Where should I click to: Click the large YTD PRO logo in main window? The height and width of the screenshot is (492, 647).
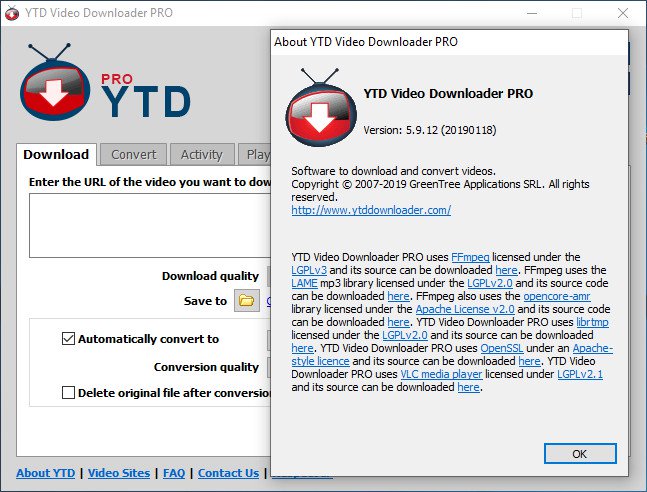105,82
